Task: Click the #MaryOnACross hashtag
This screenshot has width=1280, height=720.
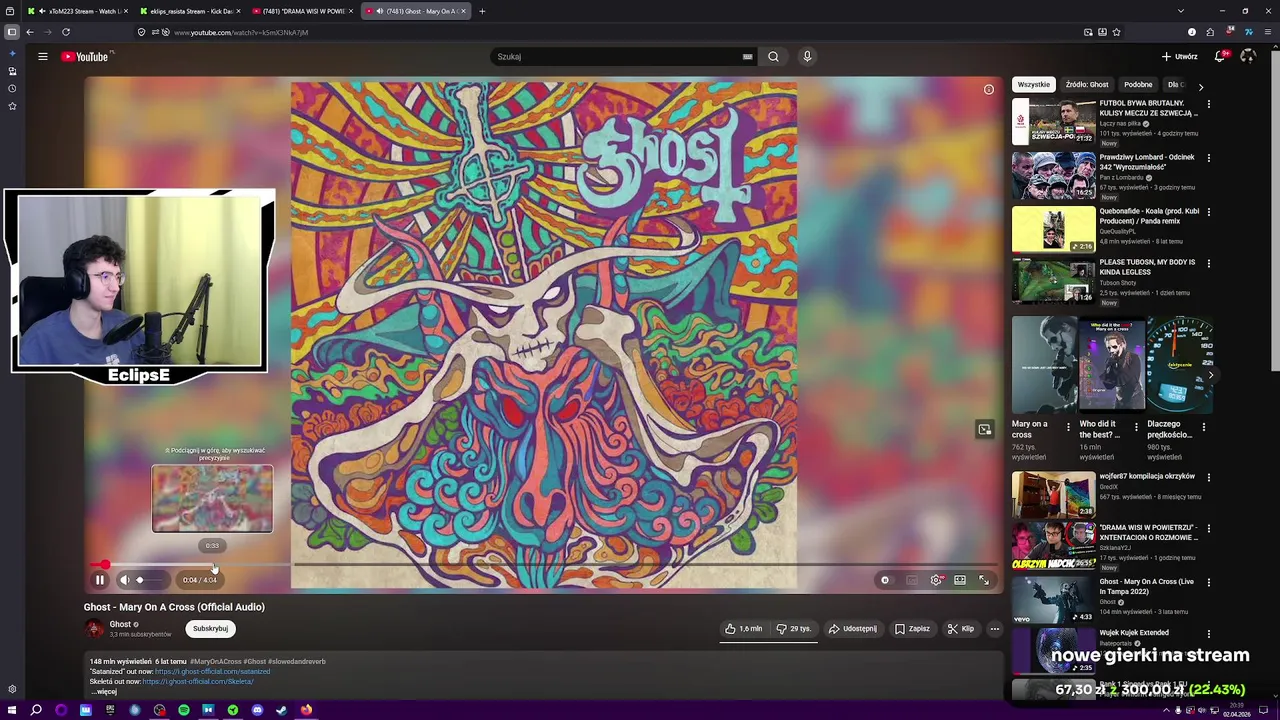Action: 215,662
